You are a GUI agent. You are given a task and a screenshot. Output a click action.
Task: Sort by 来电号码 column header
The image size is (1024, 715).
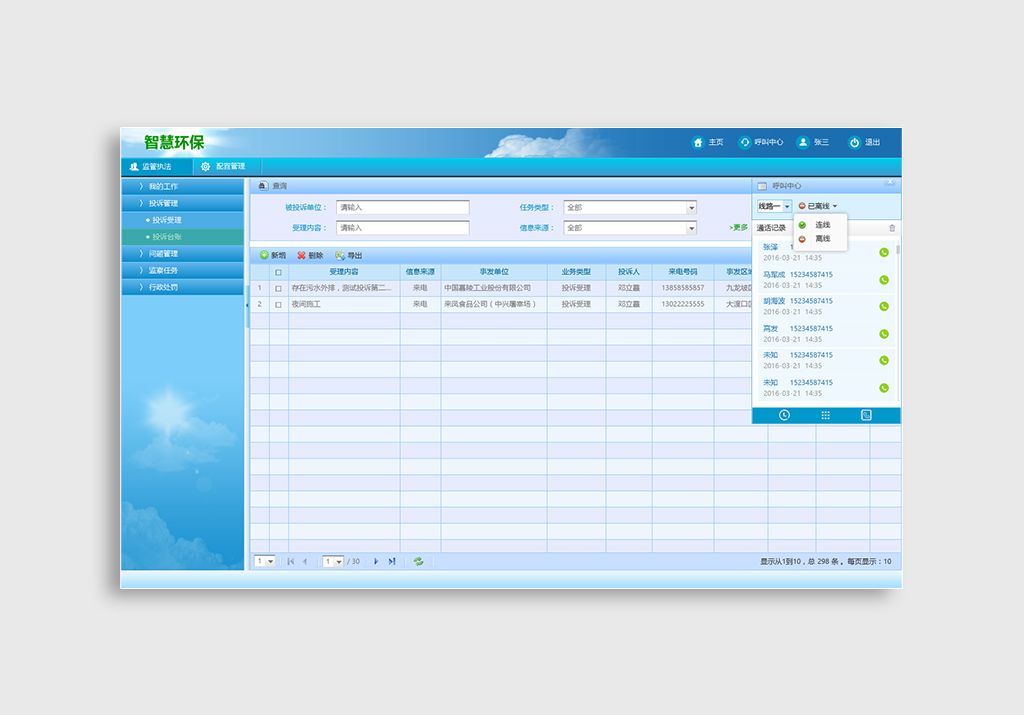tap(682, 272)
